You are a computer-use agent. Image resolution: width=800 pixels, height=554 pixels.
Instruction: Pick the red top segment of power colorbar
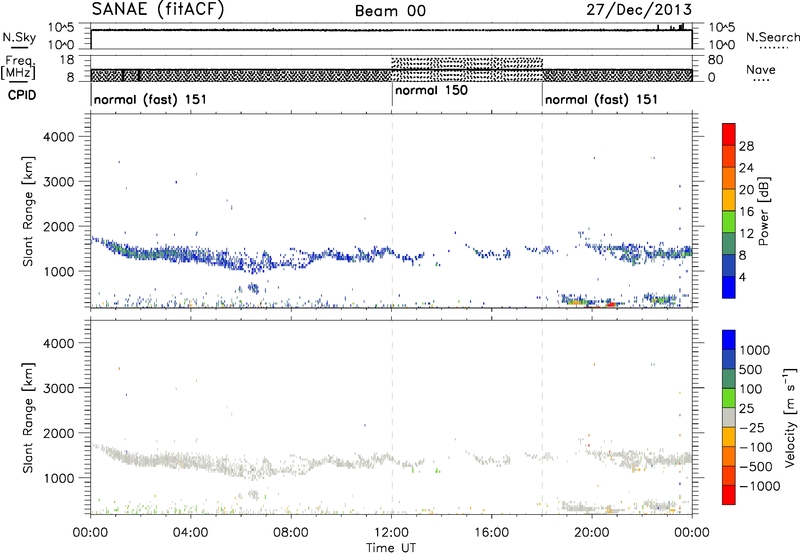point(729,134)
